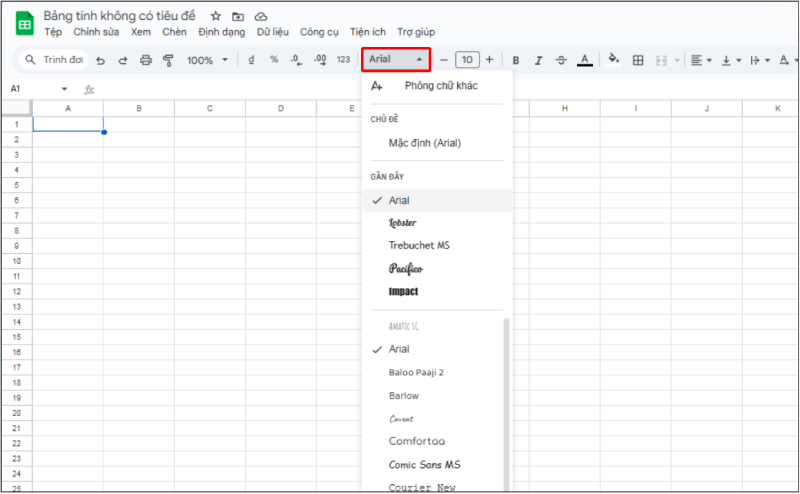The width and height of the screenshot is (800, 494).
Task: Toggle italic formatting
Action: click(538, 60)
